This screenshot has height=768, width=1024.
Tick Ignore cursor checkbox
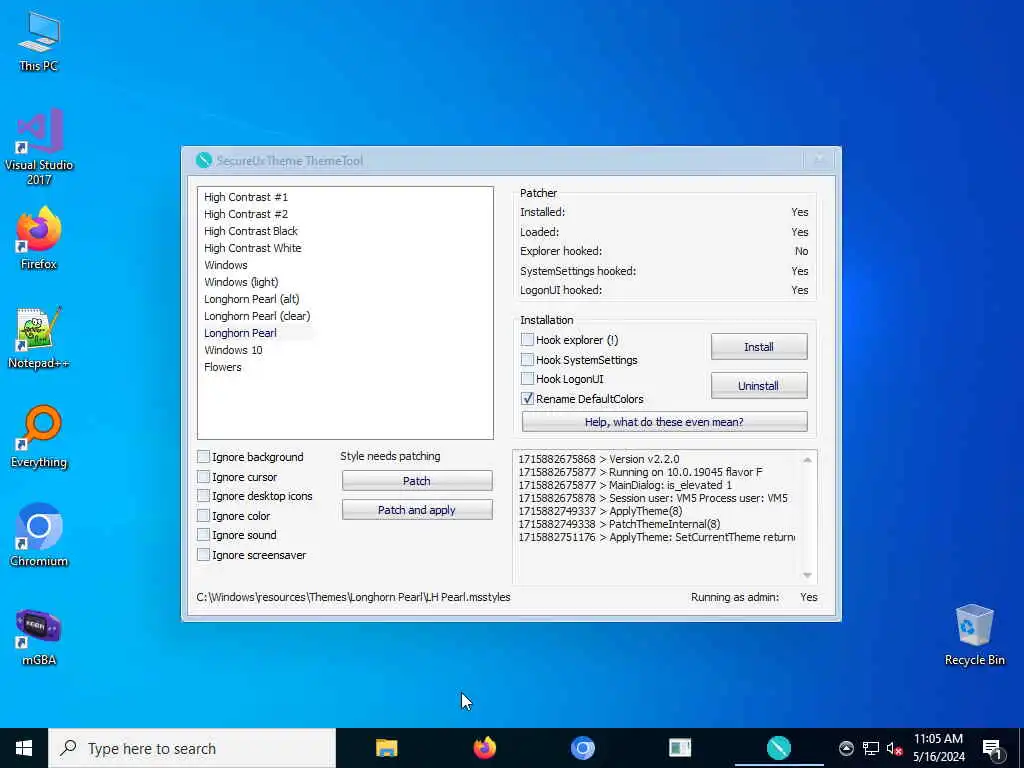point(203,477)
